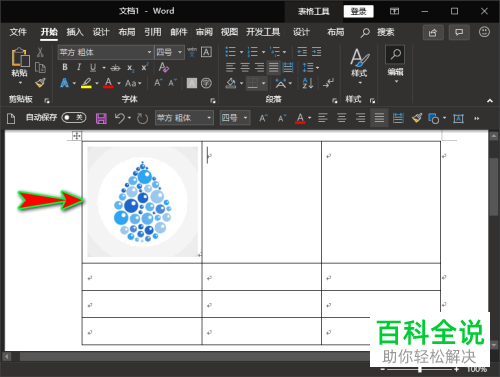
Task: Click the Redo icon in quick access toolbar
Action: [142, 118]
